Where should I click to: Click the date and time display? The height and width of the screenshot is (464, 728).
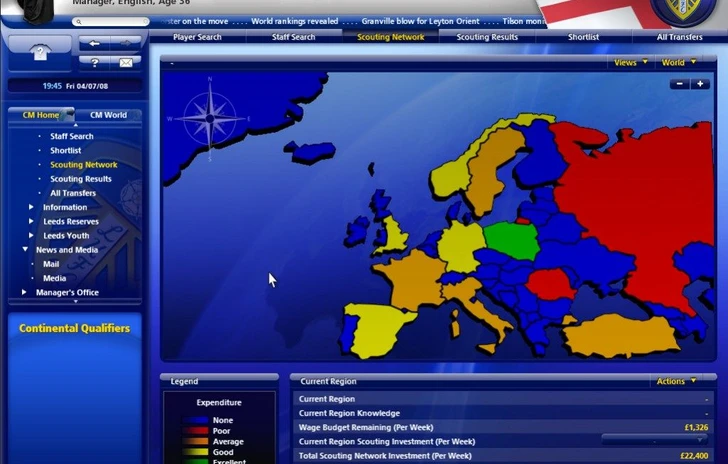click(x=75, y=86)
